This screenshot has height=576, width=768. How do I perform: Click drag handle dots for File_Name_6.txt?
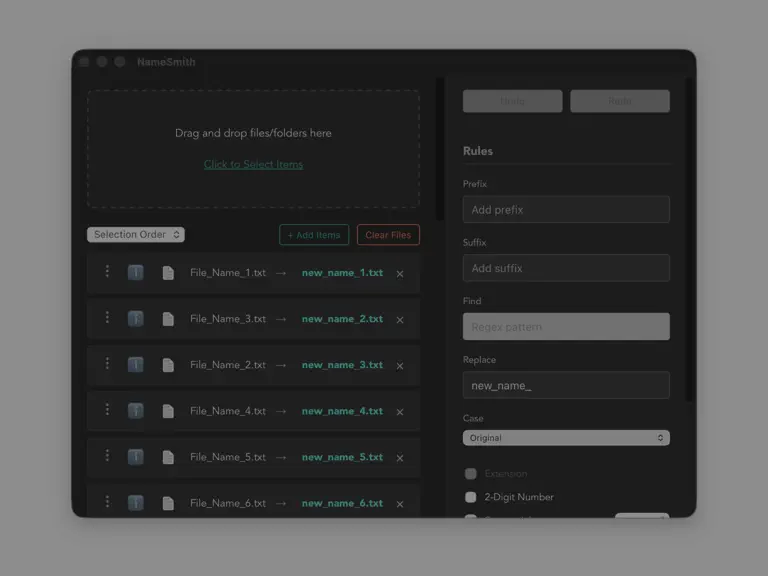point(107,502)
